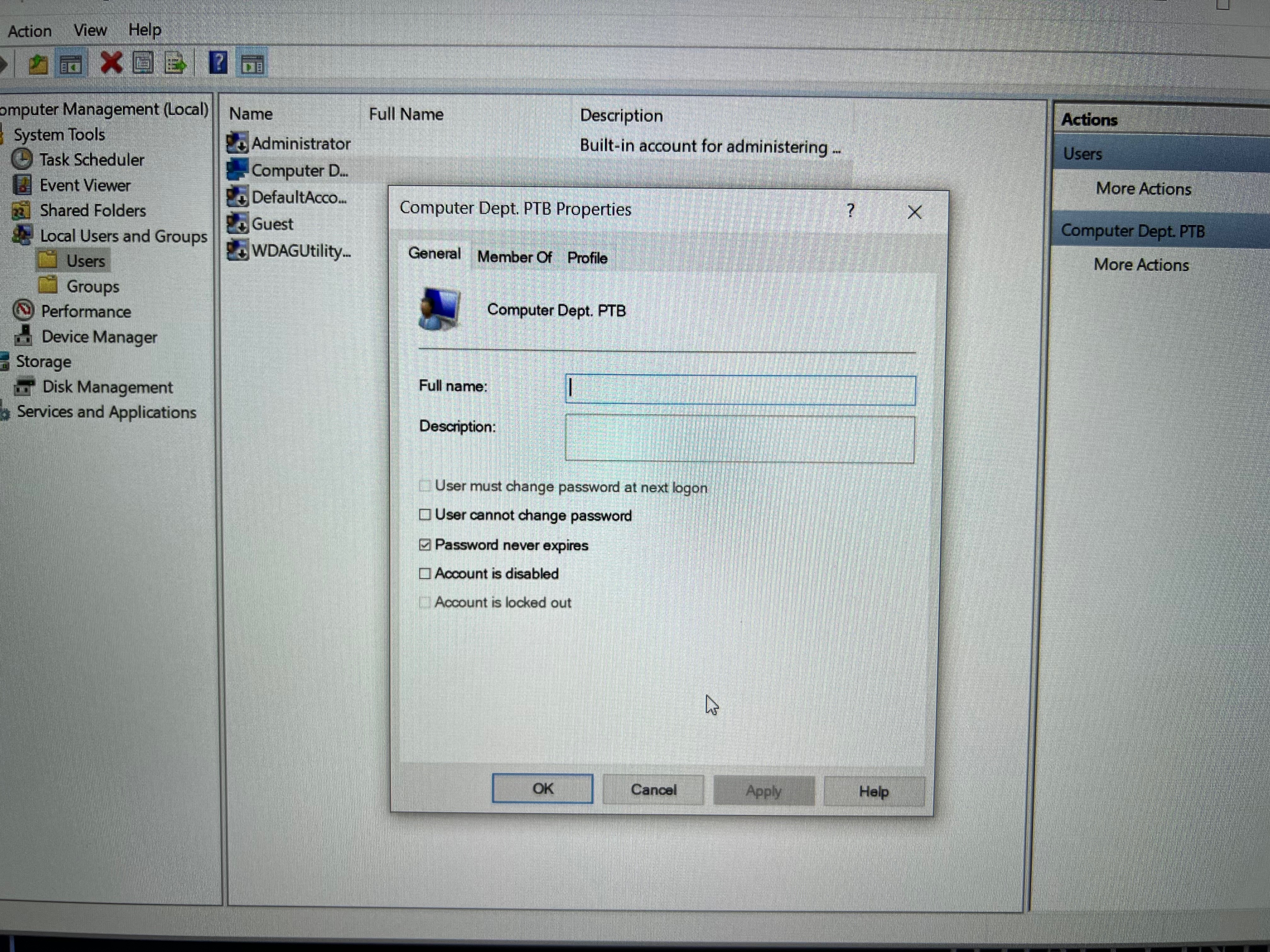The width and height of the screenshot is (1270, 952).
Task: Click the Export List toolbar icon
Action: [x=176, y=63]
